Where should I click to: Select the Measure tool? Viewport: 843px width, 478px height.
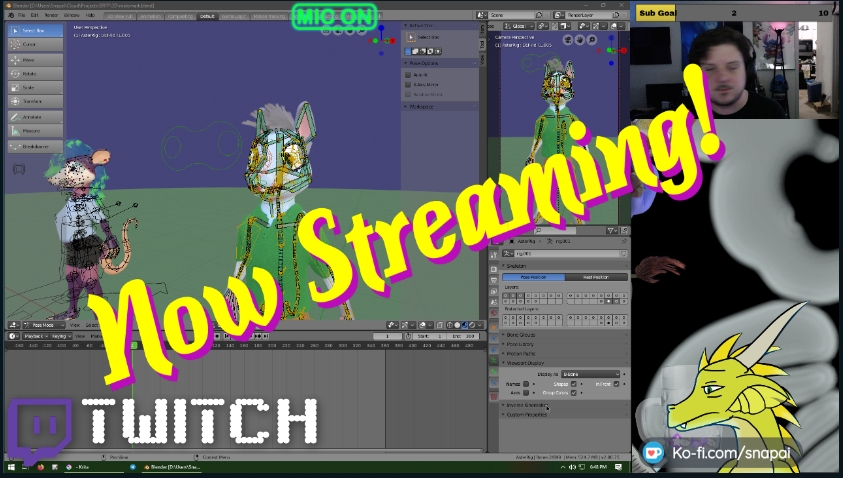click(35, 131)
